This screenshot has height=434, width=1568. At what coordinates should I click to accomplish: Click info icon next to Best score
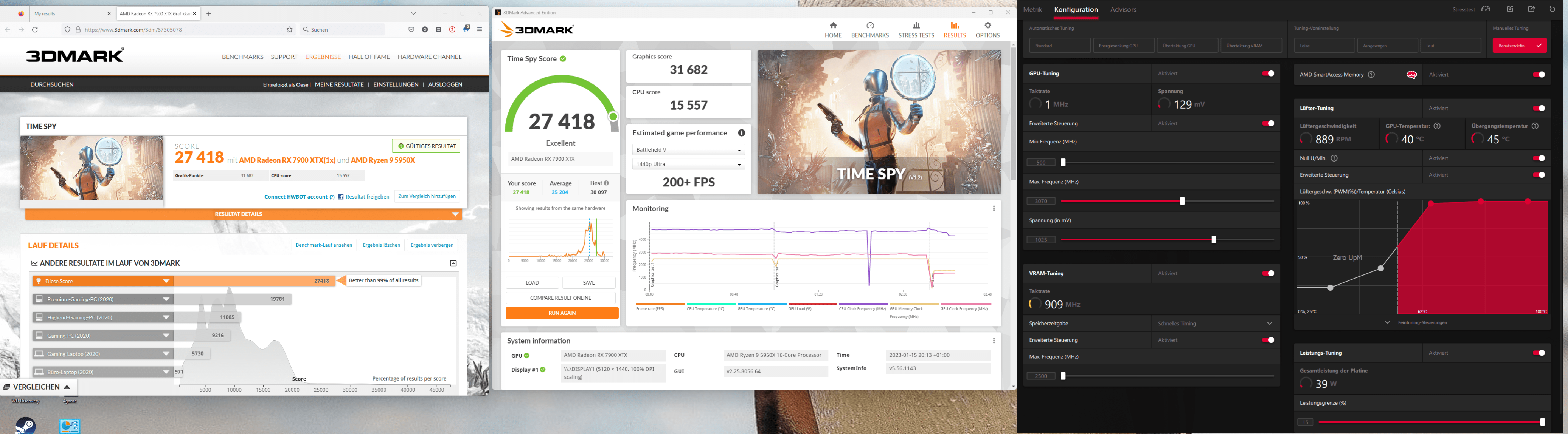[606, 183]
